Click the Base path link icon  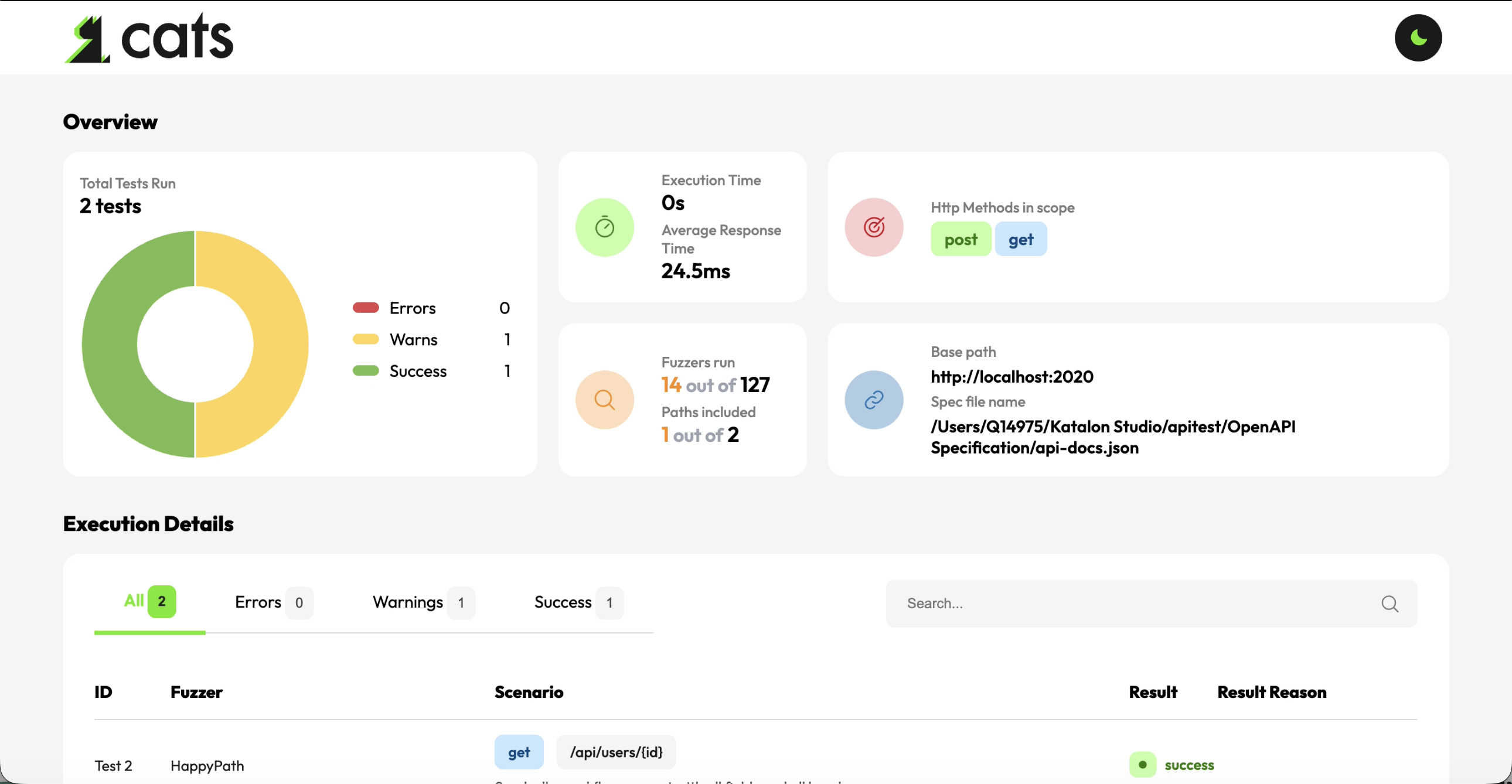point(873,399)
